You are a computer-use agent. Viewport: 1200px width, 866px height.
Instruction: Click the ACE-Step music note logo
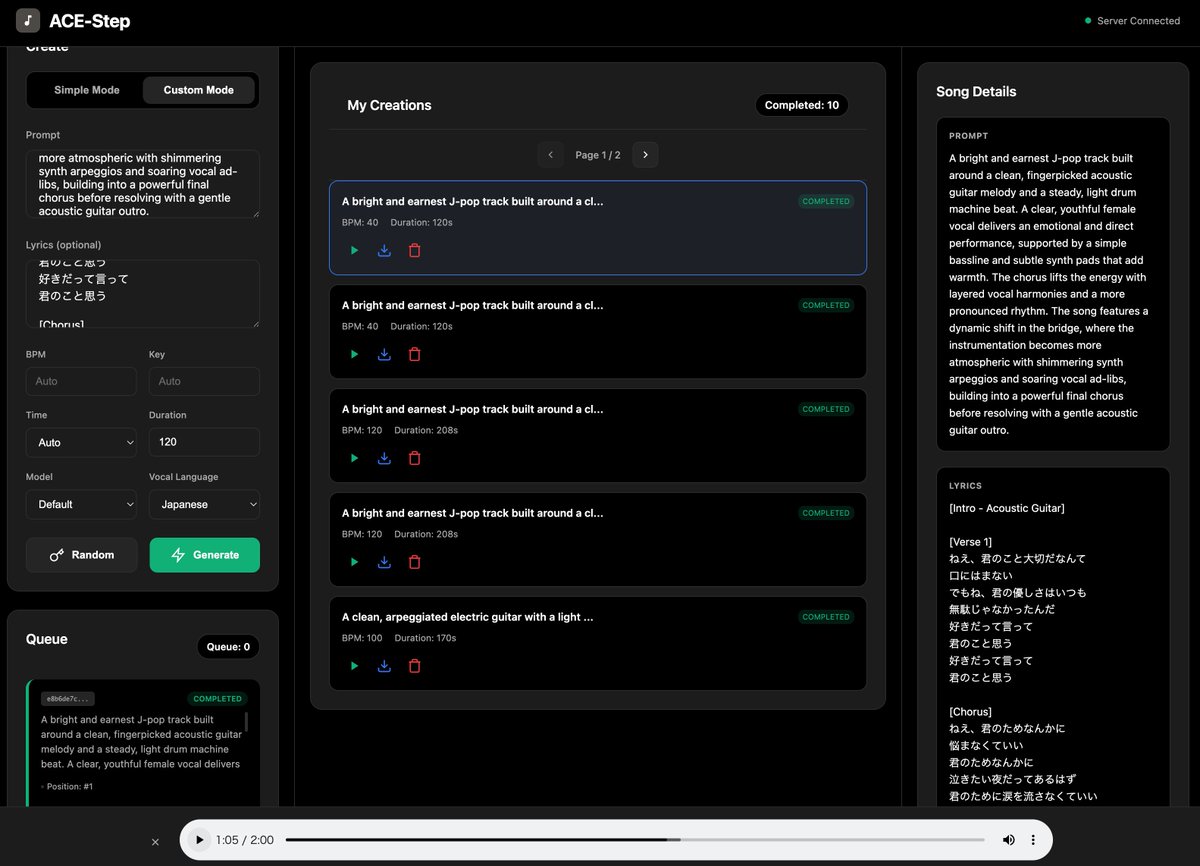coord(28,20)
